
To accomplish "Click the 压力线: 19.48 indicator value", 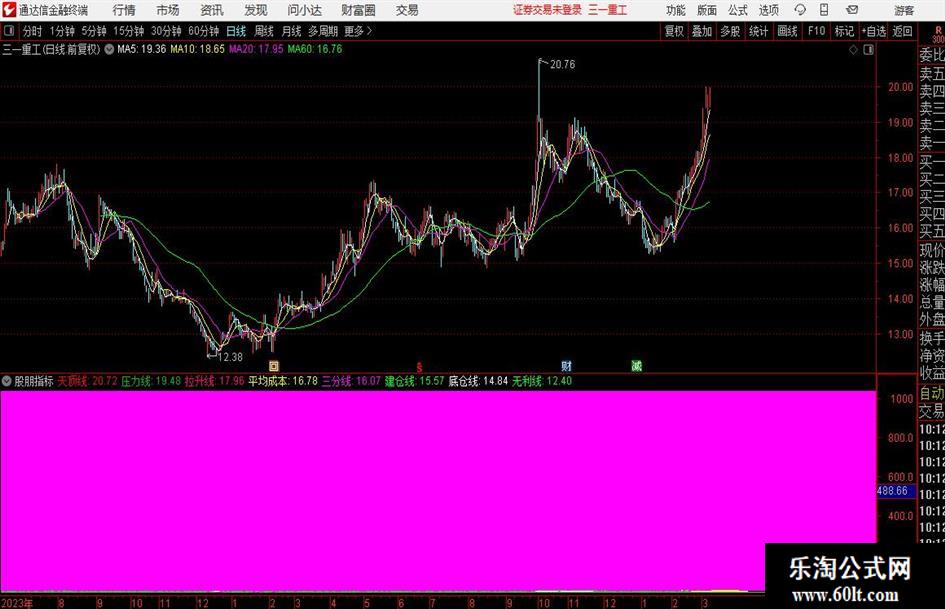I will click(x=151, y=381).
